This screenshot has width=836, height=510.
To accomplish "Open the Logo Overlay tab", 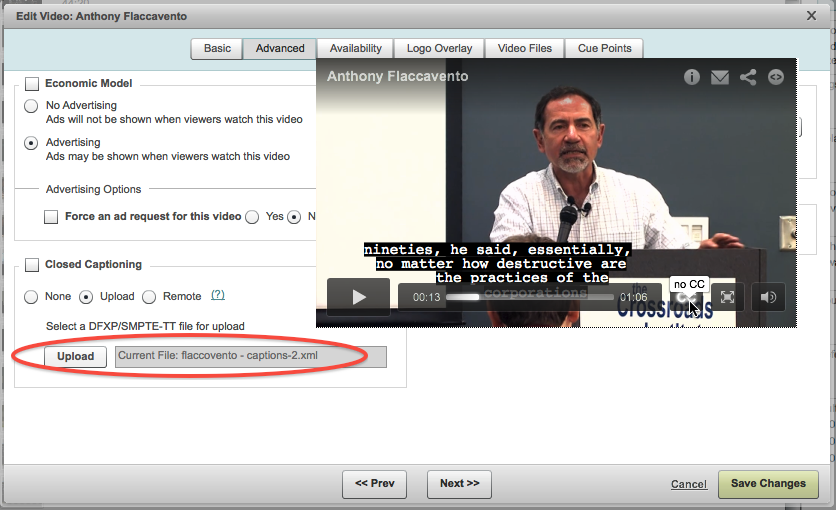I will click(439, 48).
